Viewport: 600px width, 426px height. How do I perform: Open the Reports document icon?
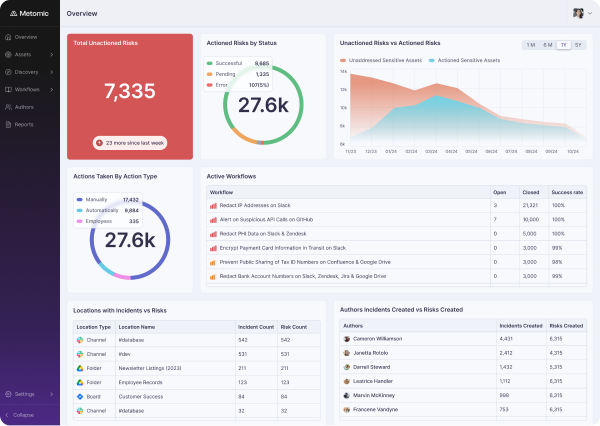pos(8,124)
